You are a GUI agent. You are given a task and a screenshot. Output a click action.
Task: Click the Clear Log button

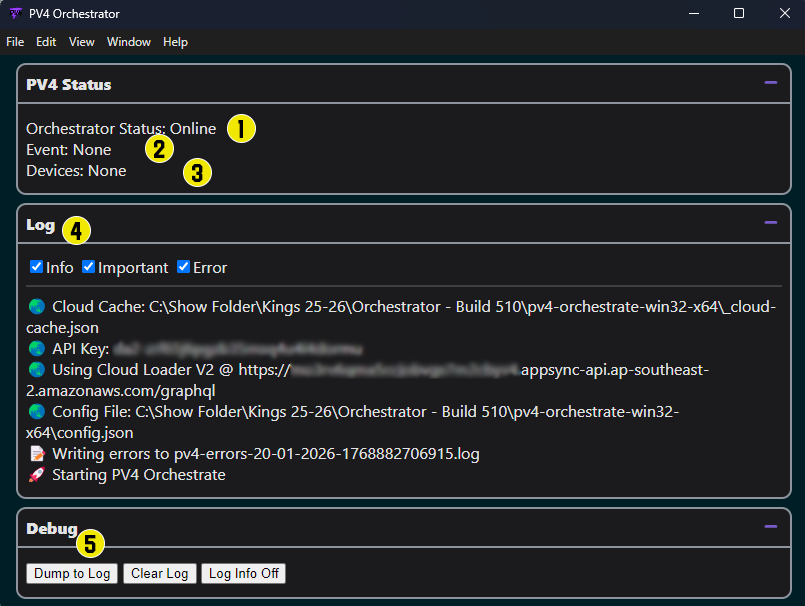tap(160, 573)
